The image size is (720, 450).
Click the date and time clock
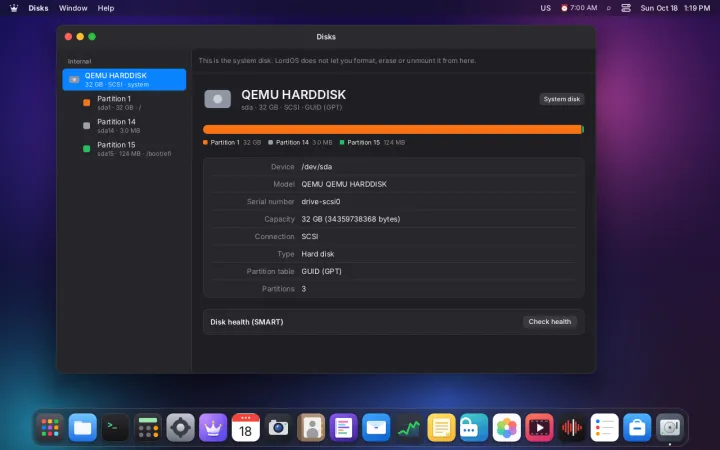click(675, 8)
